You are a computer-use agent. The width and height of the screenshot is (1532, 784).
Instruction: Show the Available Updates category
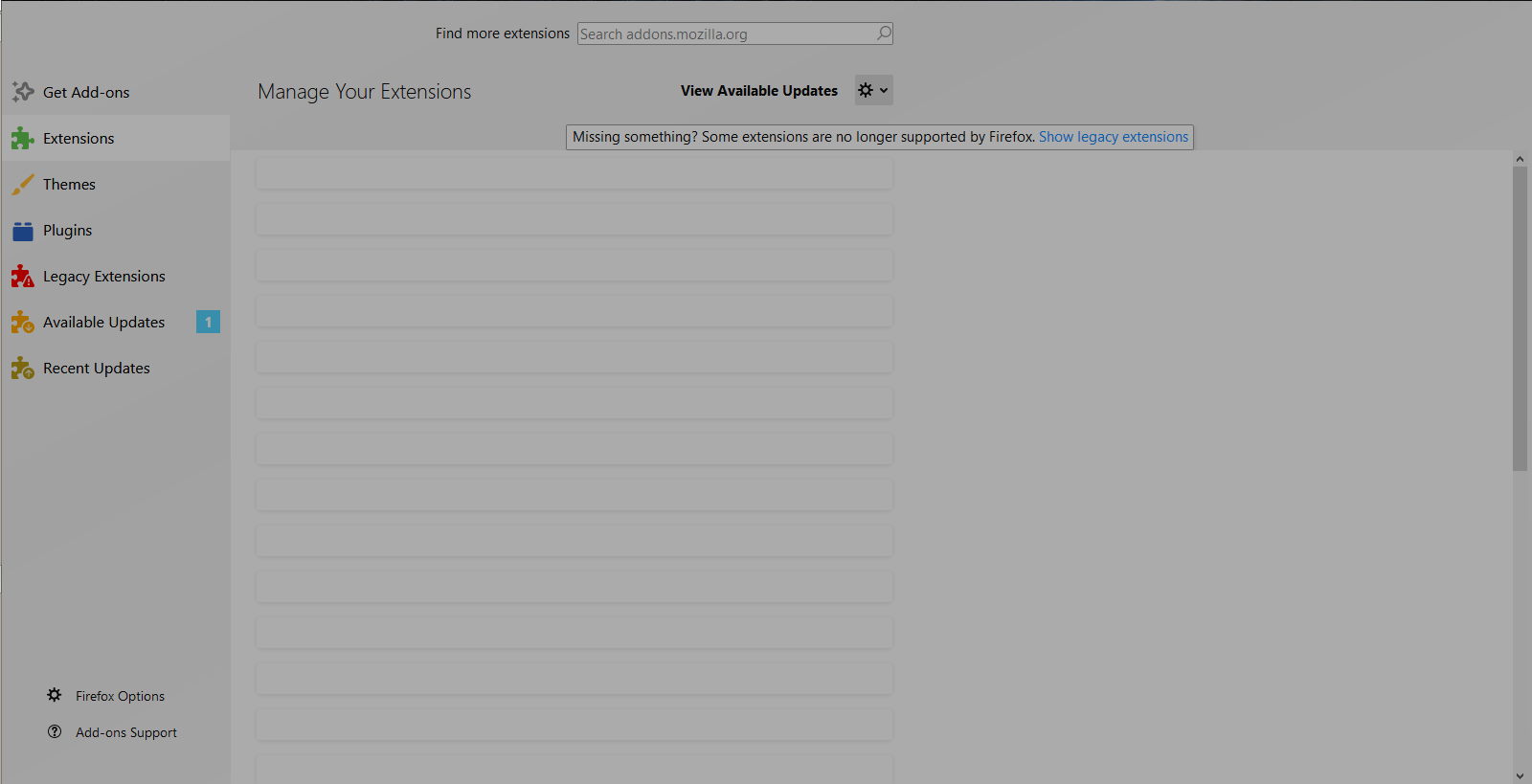[x=115, y=322]
